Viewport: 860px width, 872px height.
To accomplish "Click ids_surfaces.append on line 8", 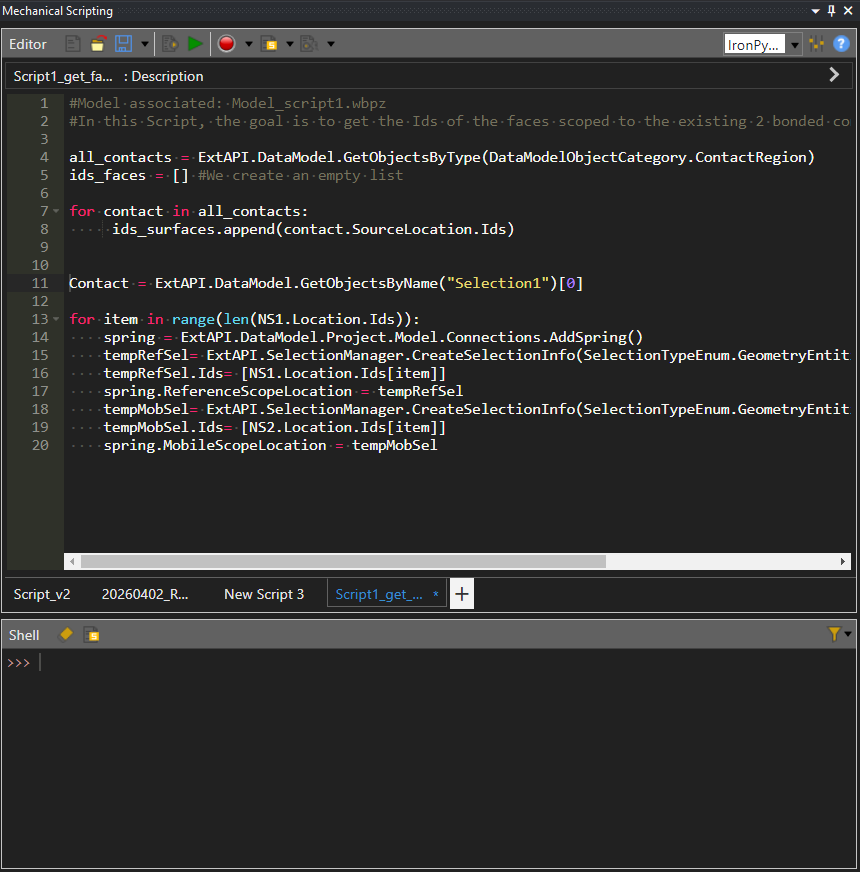I will 194,229.
